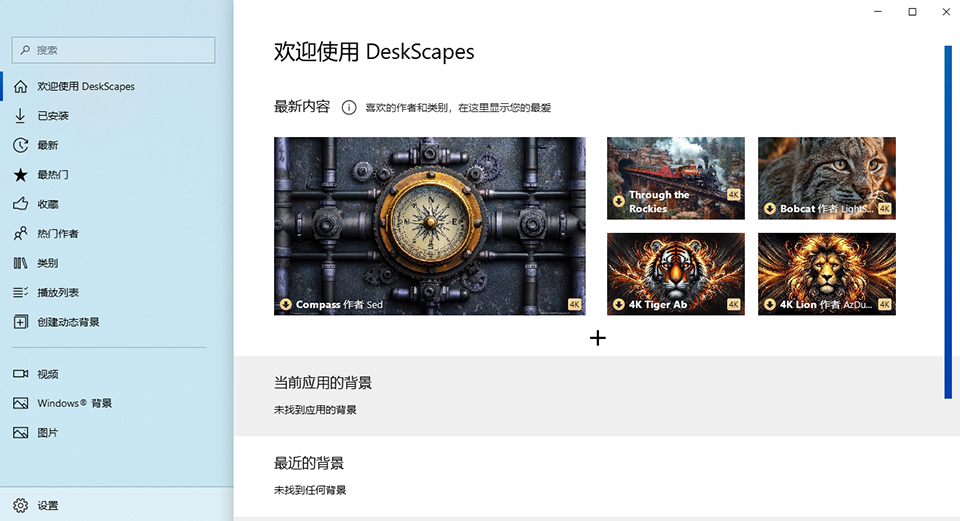The image size is (960, 521).
Task: Open the 4K Lion wallpaper thumbnail
Action: click(827, 274)
